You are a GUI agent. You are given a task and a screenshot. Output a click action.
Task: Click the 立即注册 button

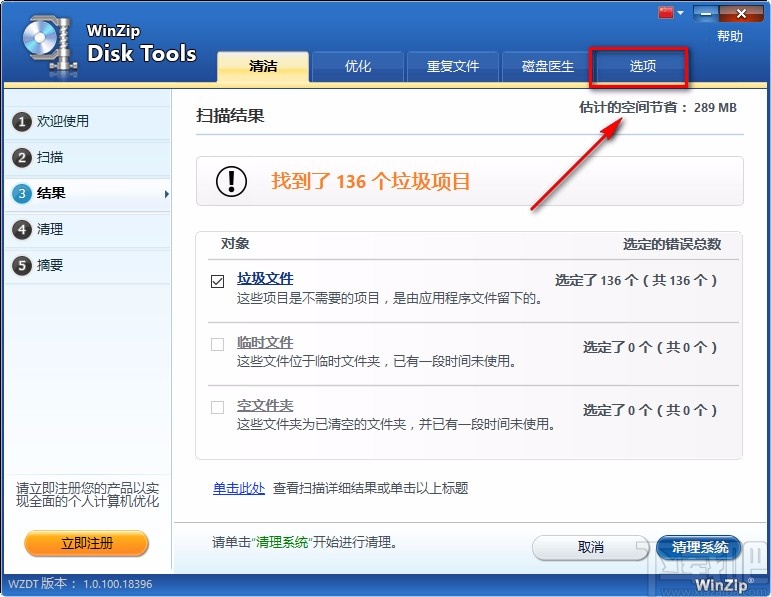click(87, 543)
